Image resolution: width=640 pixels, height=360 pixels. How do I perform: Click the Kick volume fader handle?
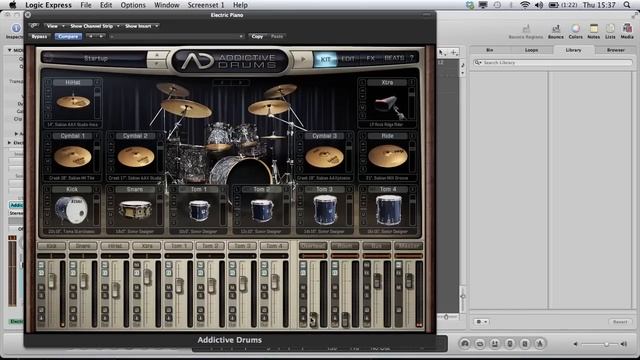click(x=52, y=281)
